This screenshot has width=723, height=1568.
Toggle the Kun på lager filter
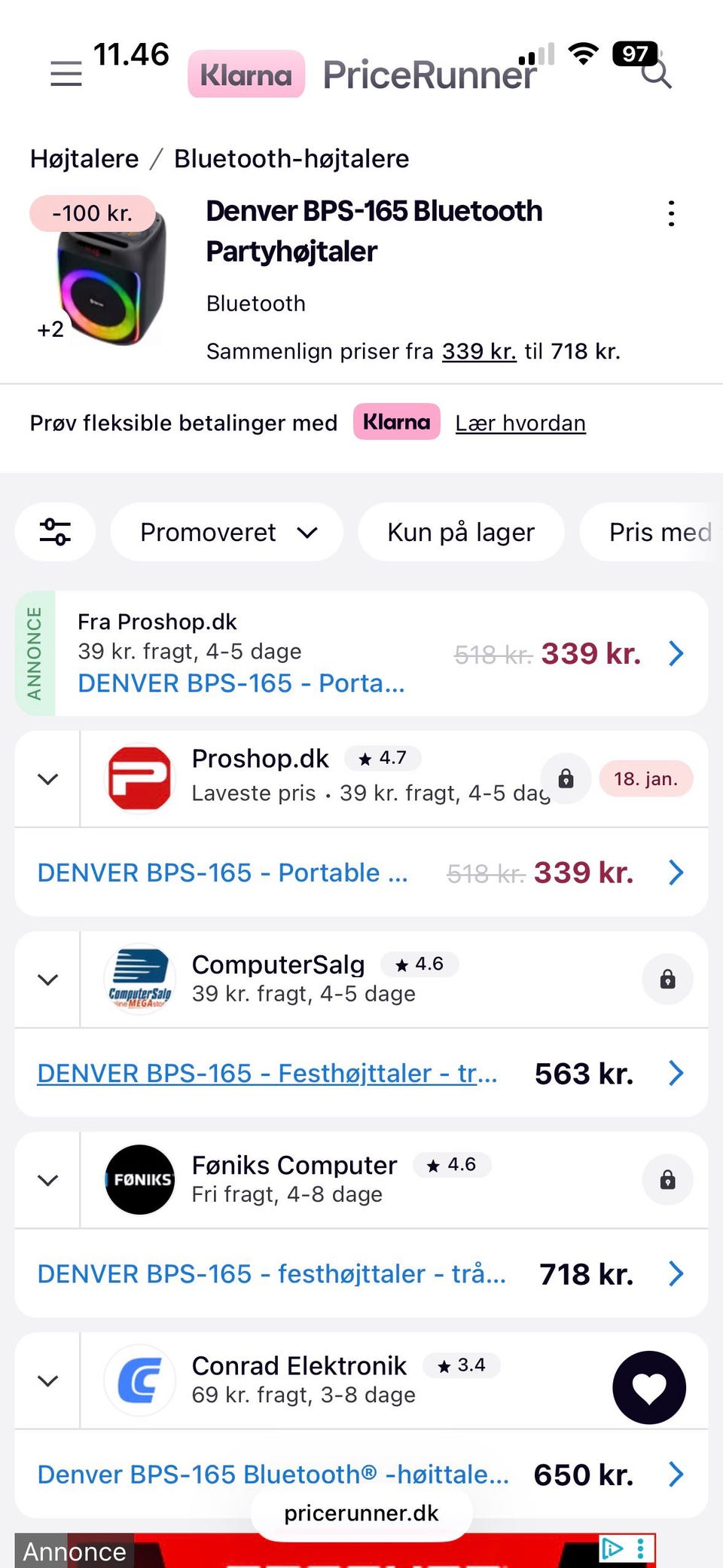click(461, 532)
